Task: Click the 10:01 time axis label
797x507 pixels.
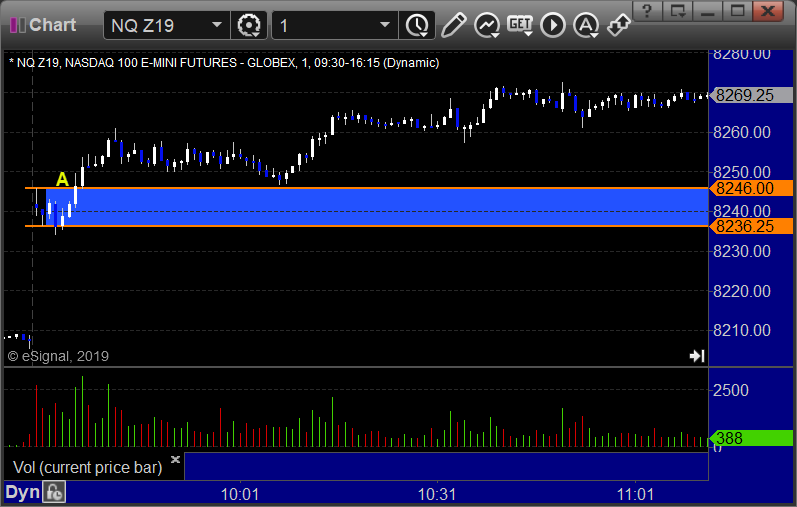Action: click(240, 494)
